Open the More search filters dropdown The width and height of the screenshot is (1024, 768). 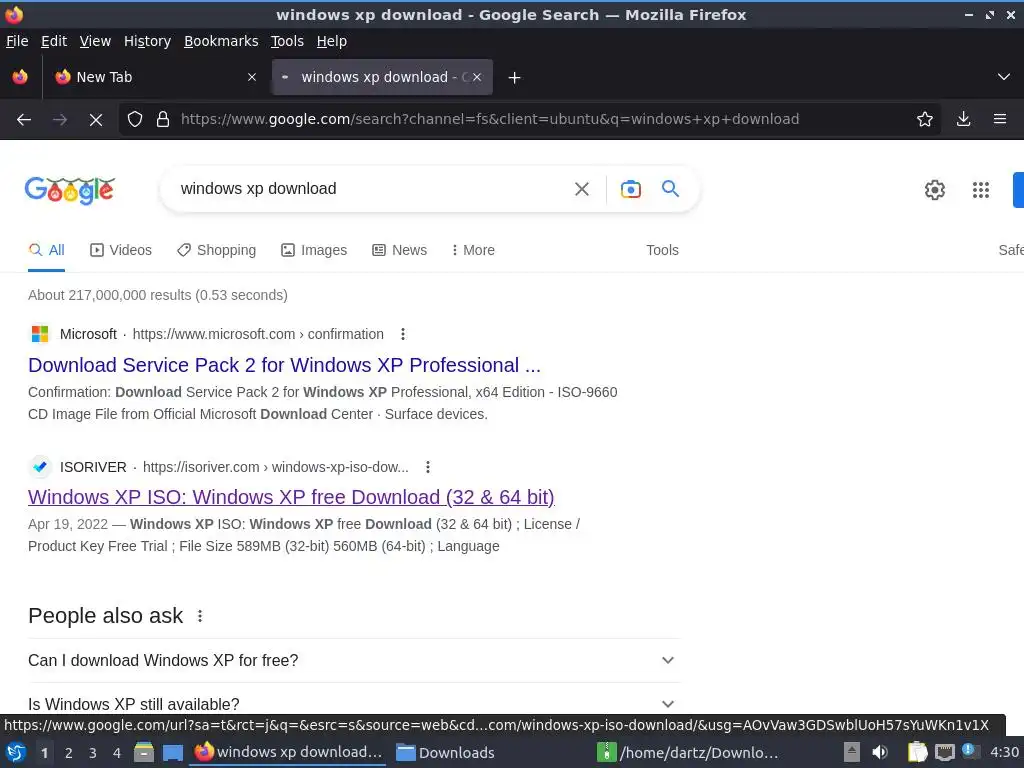click(473, 250)
